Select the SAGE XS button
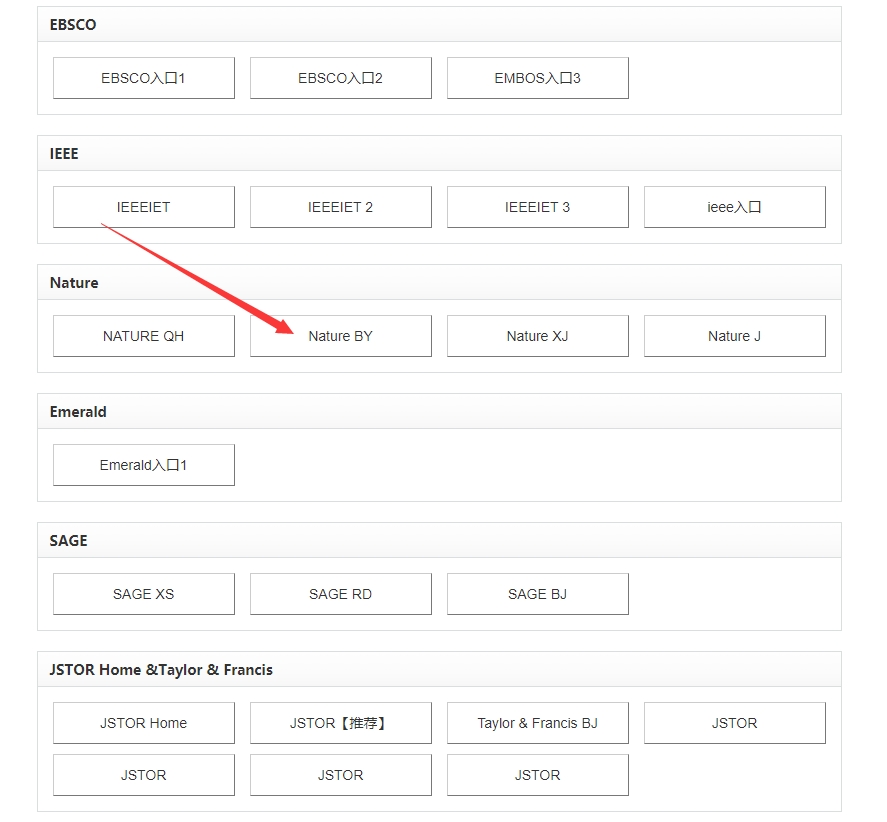This screenshot has width=887, height=822. [x=144, y=594]
